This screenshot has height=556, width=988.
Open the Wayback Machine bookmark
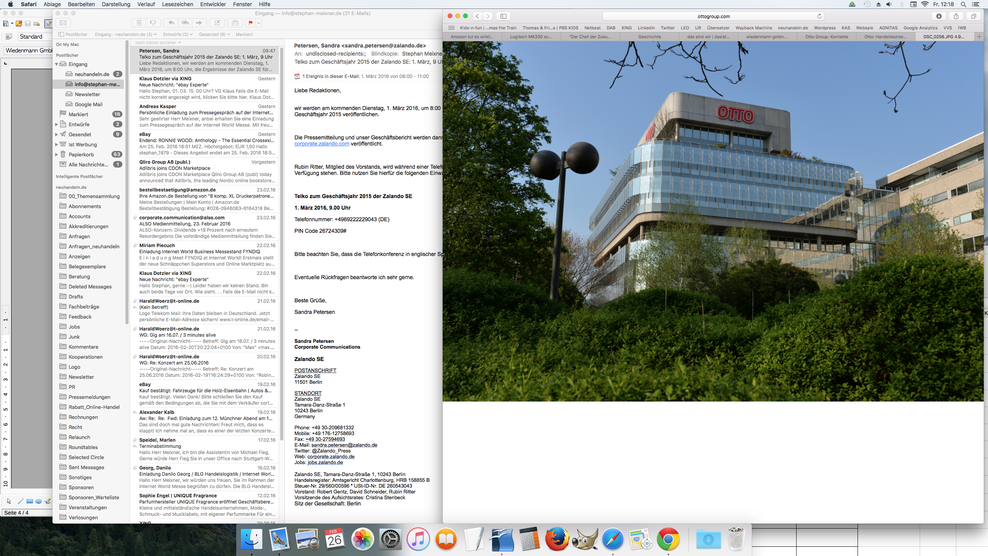pyautogui.click(x=754, y=28)
